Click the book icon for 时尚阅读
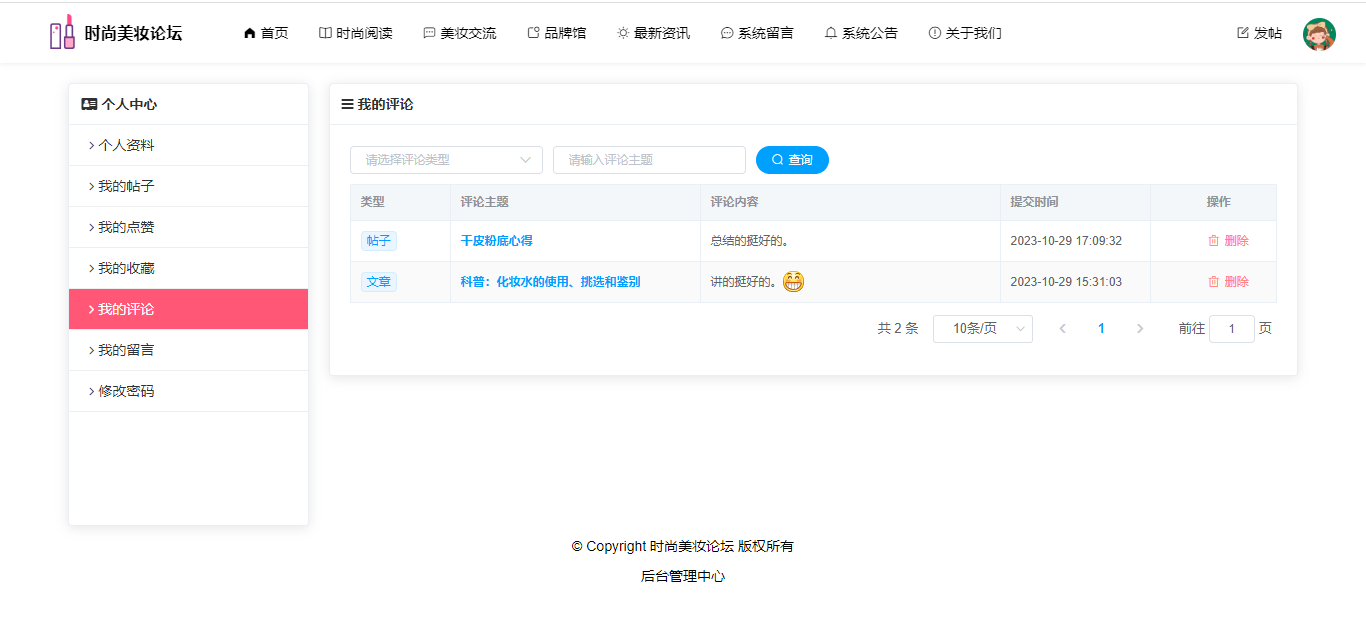Viewport: 1366px width, 622px height. tap(325, 33)
